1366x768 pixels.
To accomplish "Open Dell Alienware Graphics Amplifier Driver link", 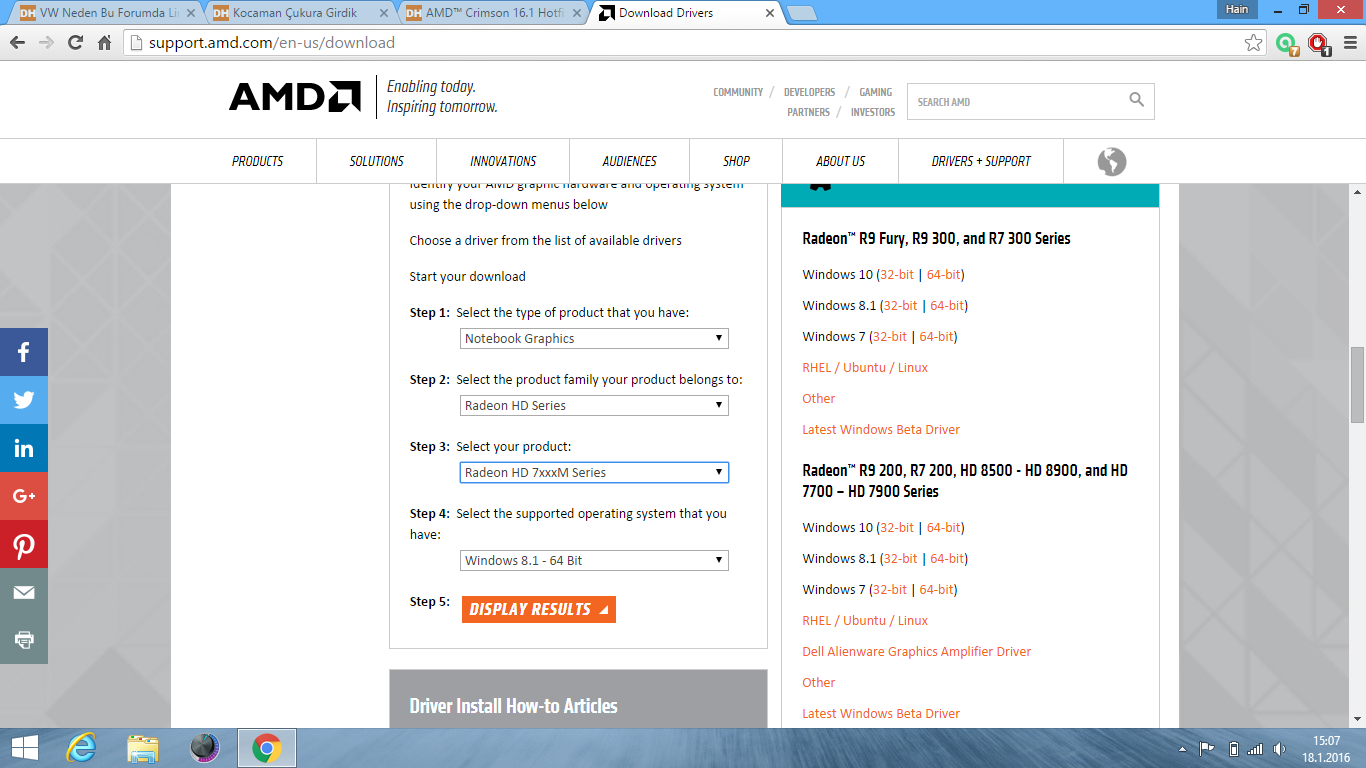I will tap(916, 651).
